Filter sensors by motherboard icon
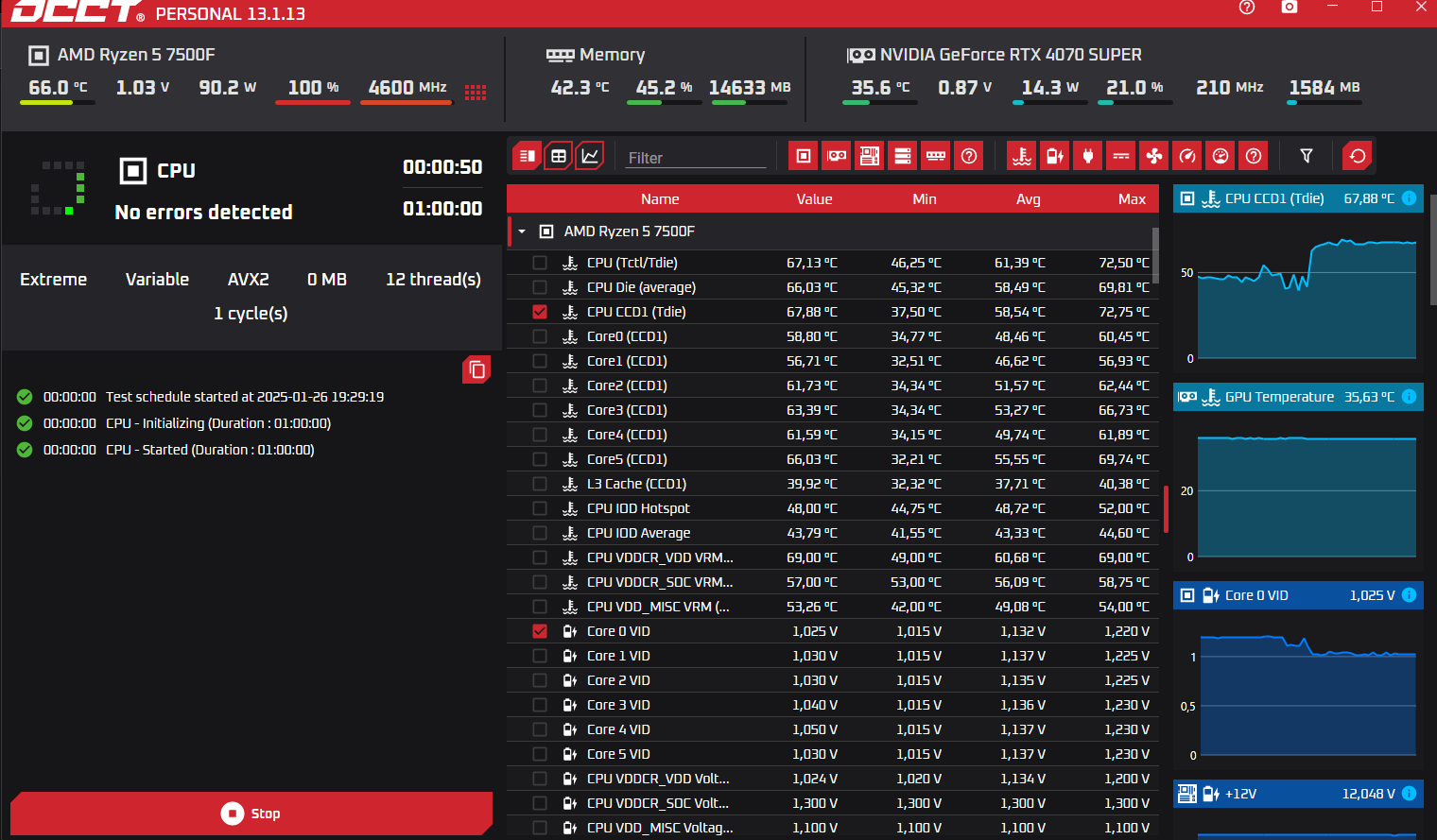The width and height of the screenshot is (1437, 840). tap(870, 156)
